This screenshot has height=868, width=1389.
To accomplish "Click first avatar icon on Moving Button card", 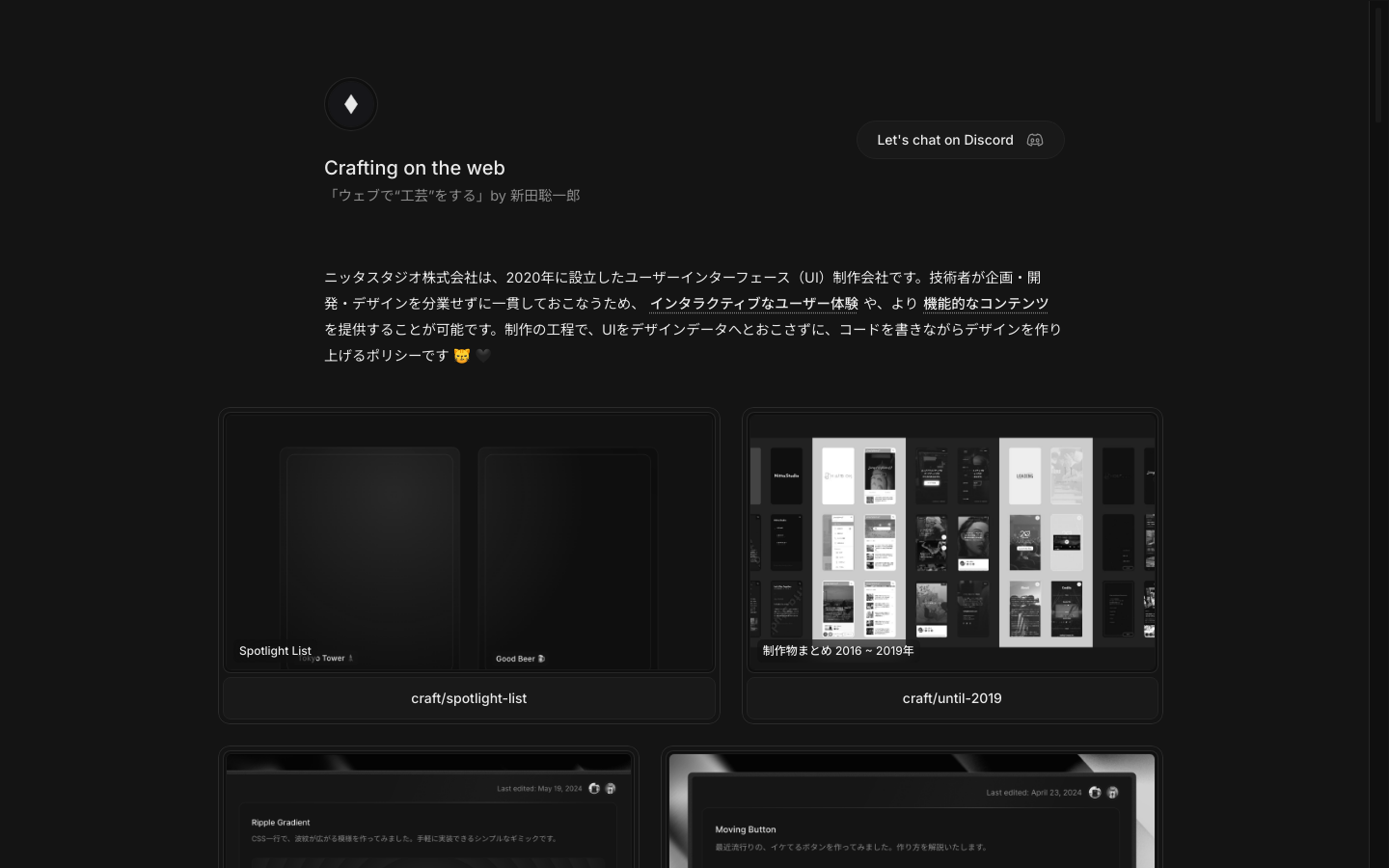I will pos(1095,792).
